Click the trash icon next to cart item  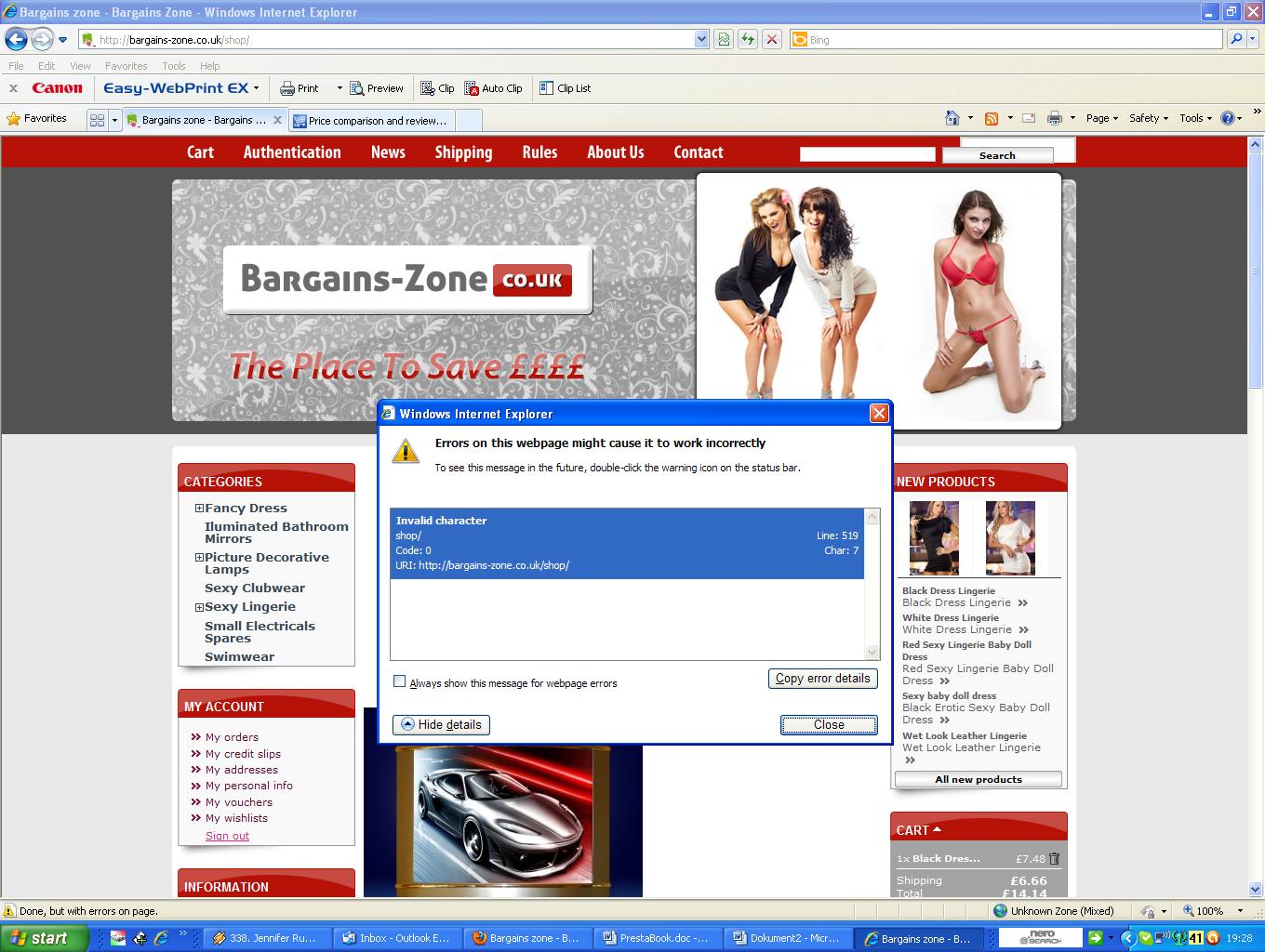point(1054,858)
